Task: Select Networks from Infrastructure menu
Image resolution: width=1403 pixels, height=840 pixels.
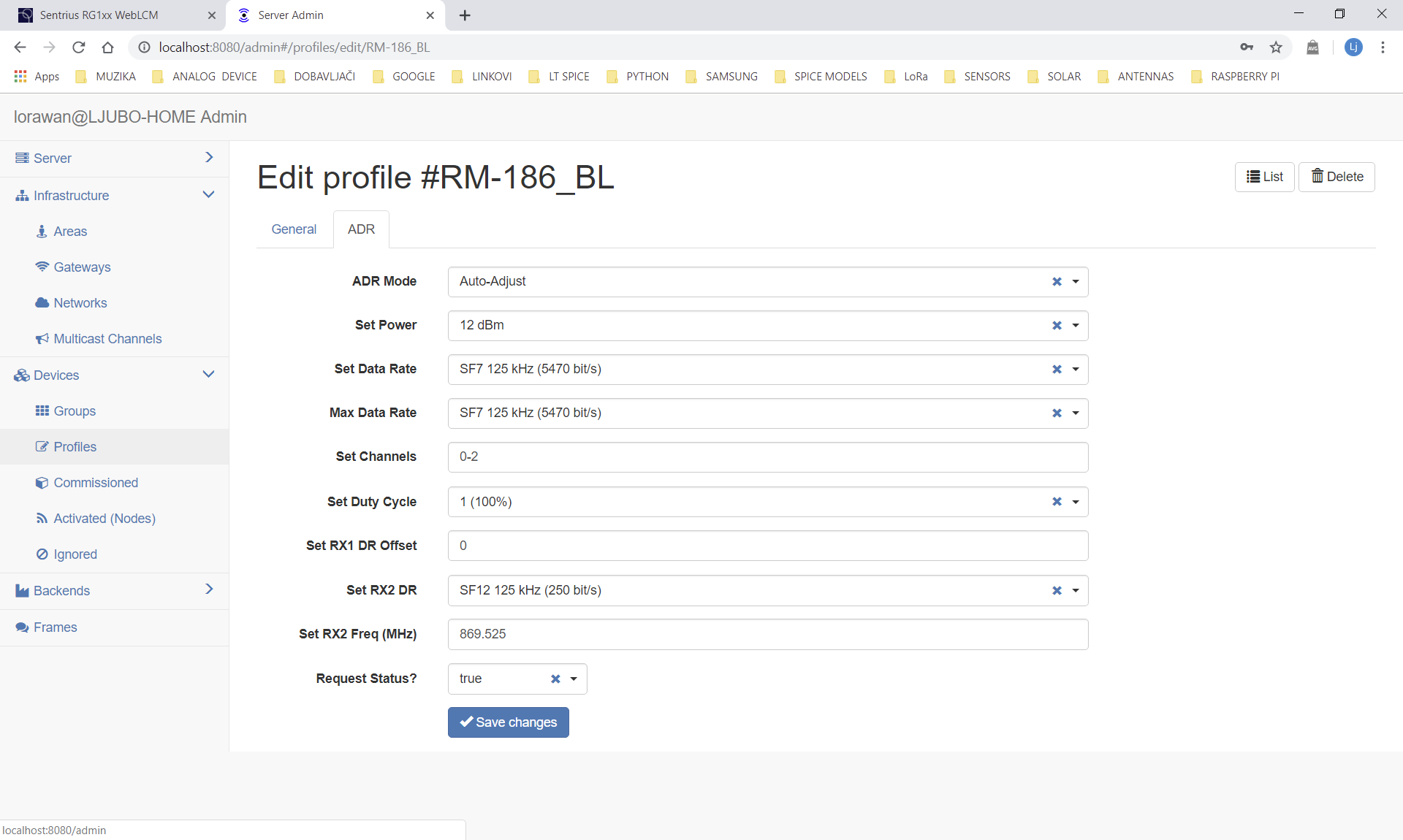Action: [x=80, y=302]
